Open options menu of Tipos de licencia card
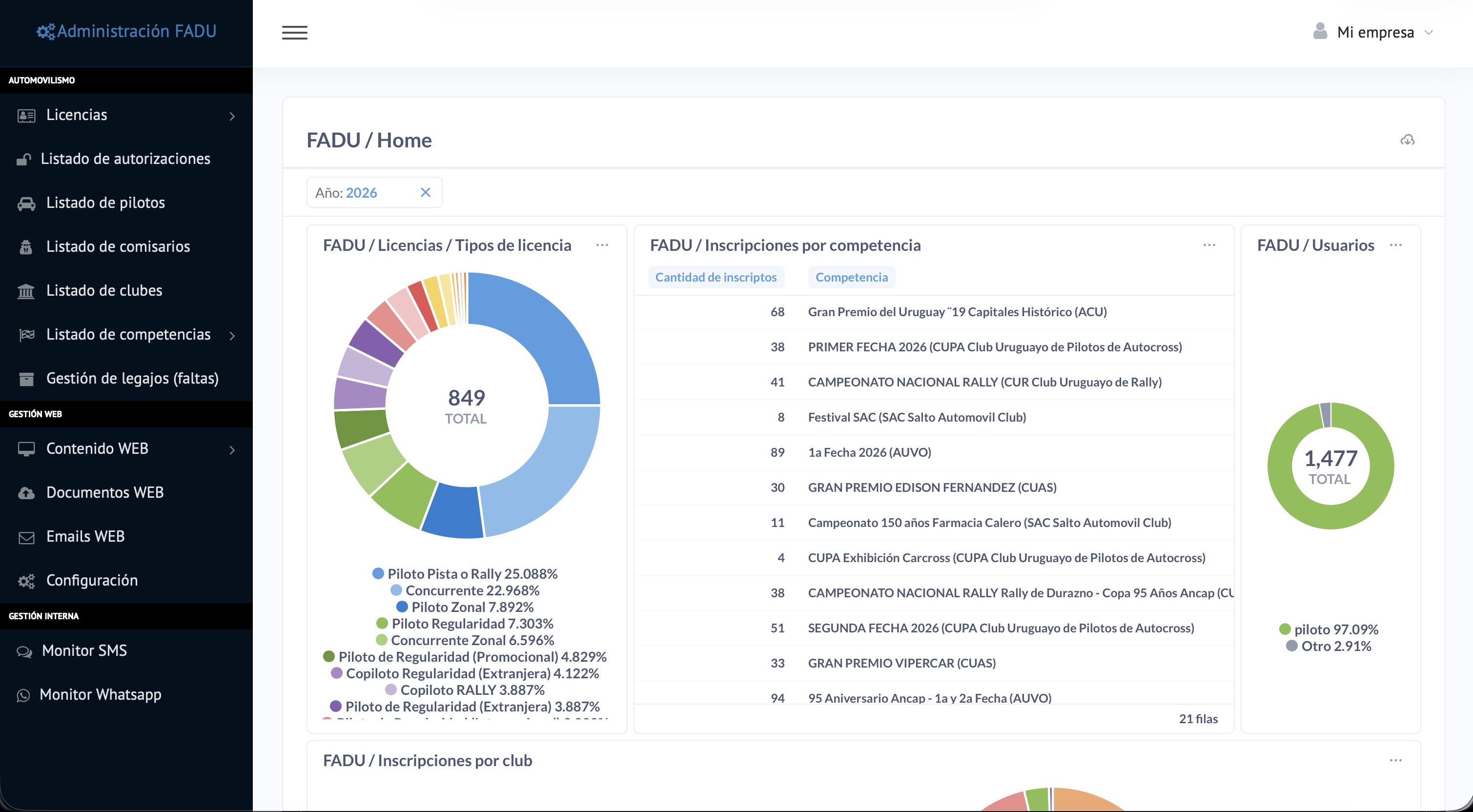 (x=602, y=245)
